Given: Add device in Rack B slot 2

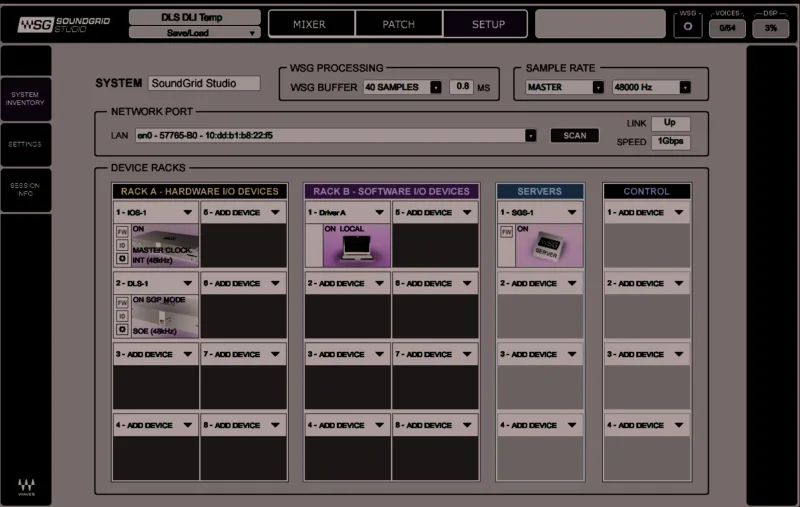Looking at the screenshot, I should pyautogui.click(x=347, y=283).
